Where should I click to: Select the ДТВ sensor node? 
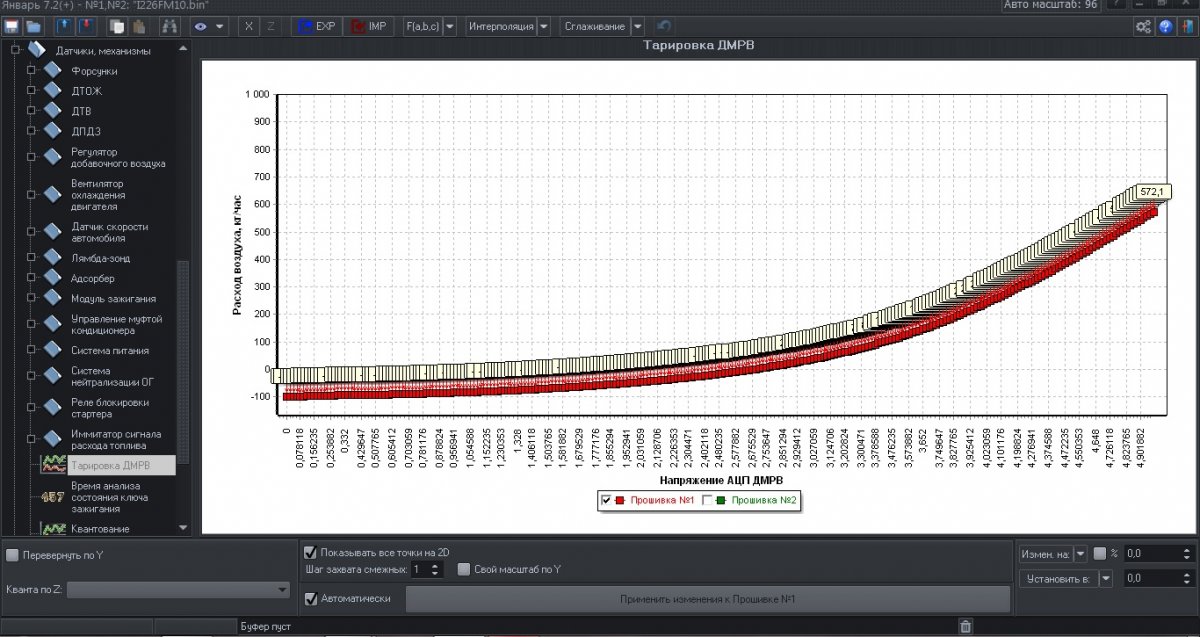(81, 111)
